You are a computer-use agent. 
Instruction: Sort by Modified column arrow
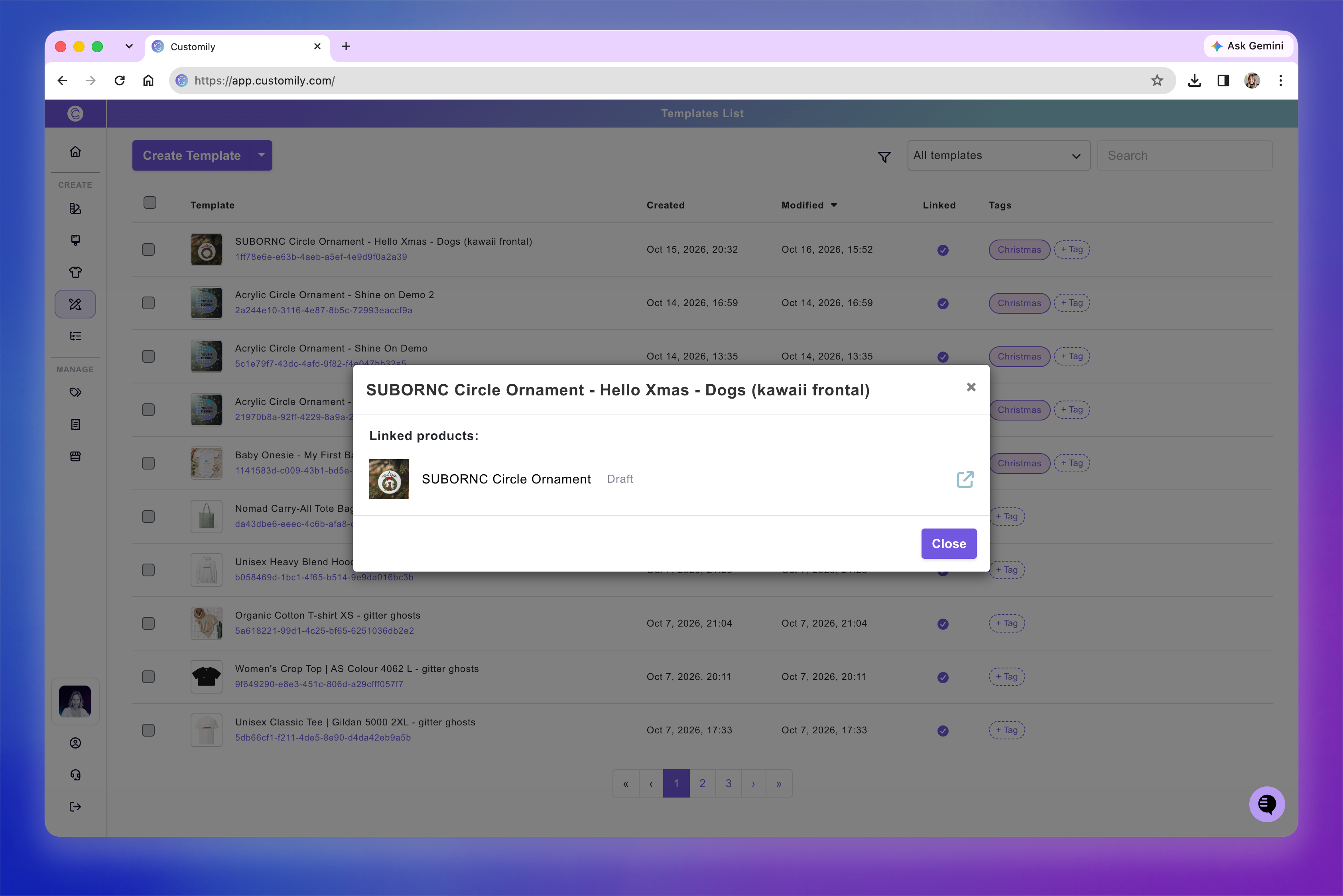click(833, 205)
